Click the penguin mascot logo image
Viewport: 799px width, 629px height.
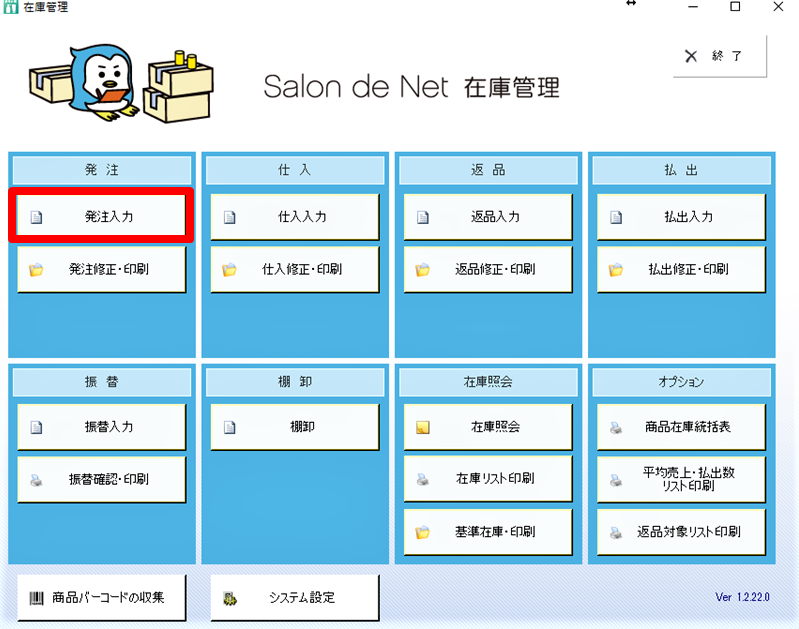[x=121, y=83]
